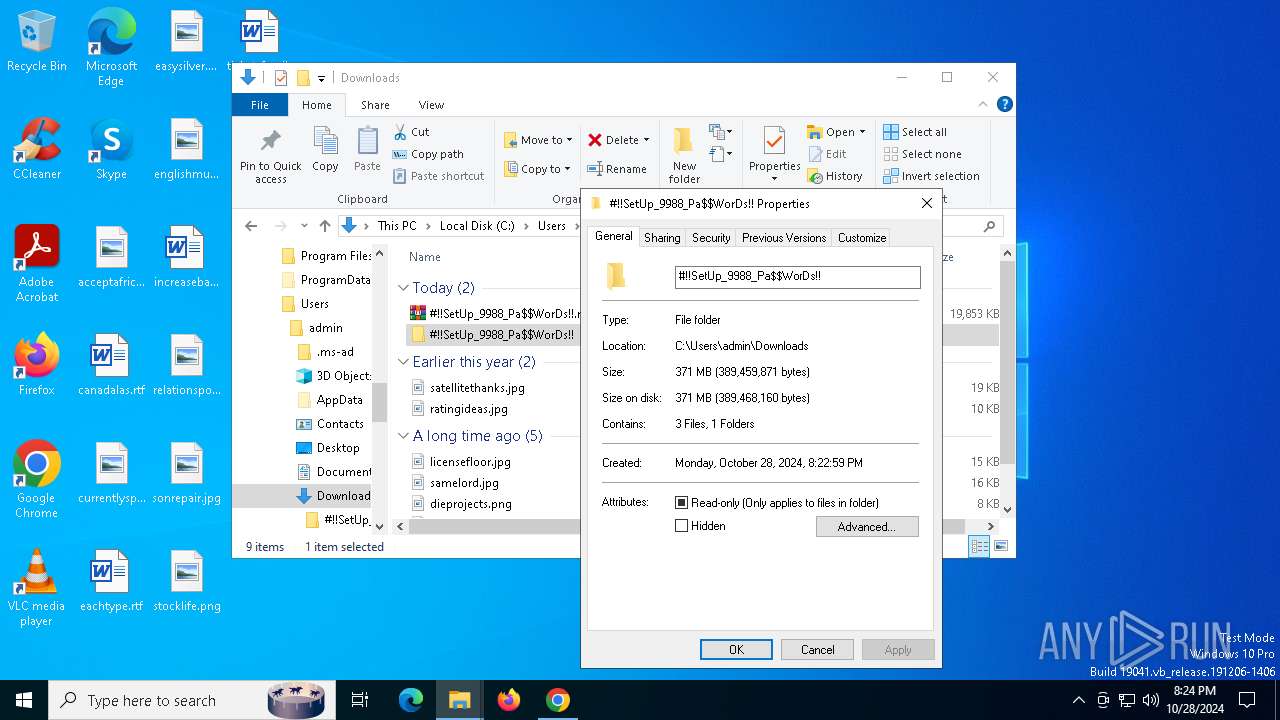Select Desktop in navigation tree
Viewport: 1280px width, 720px height.
(328, 448)
